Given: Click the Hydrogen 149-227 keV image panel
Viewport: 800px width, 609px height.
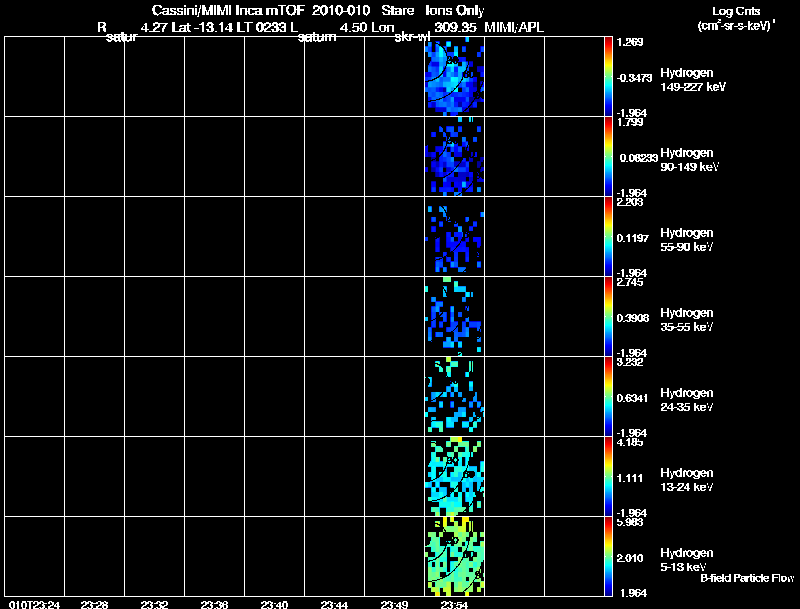Looking at the screenshot, I should coord(454,77).
